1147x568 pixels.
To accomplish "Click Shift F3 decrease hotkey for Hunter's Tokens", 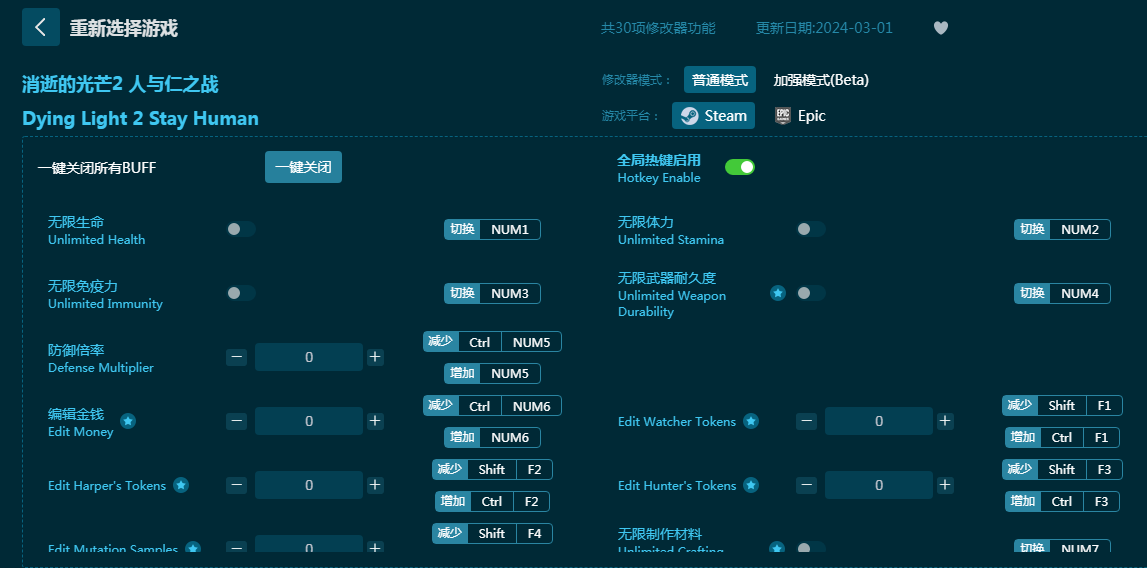I will click(1062, 469).
